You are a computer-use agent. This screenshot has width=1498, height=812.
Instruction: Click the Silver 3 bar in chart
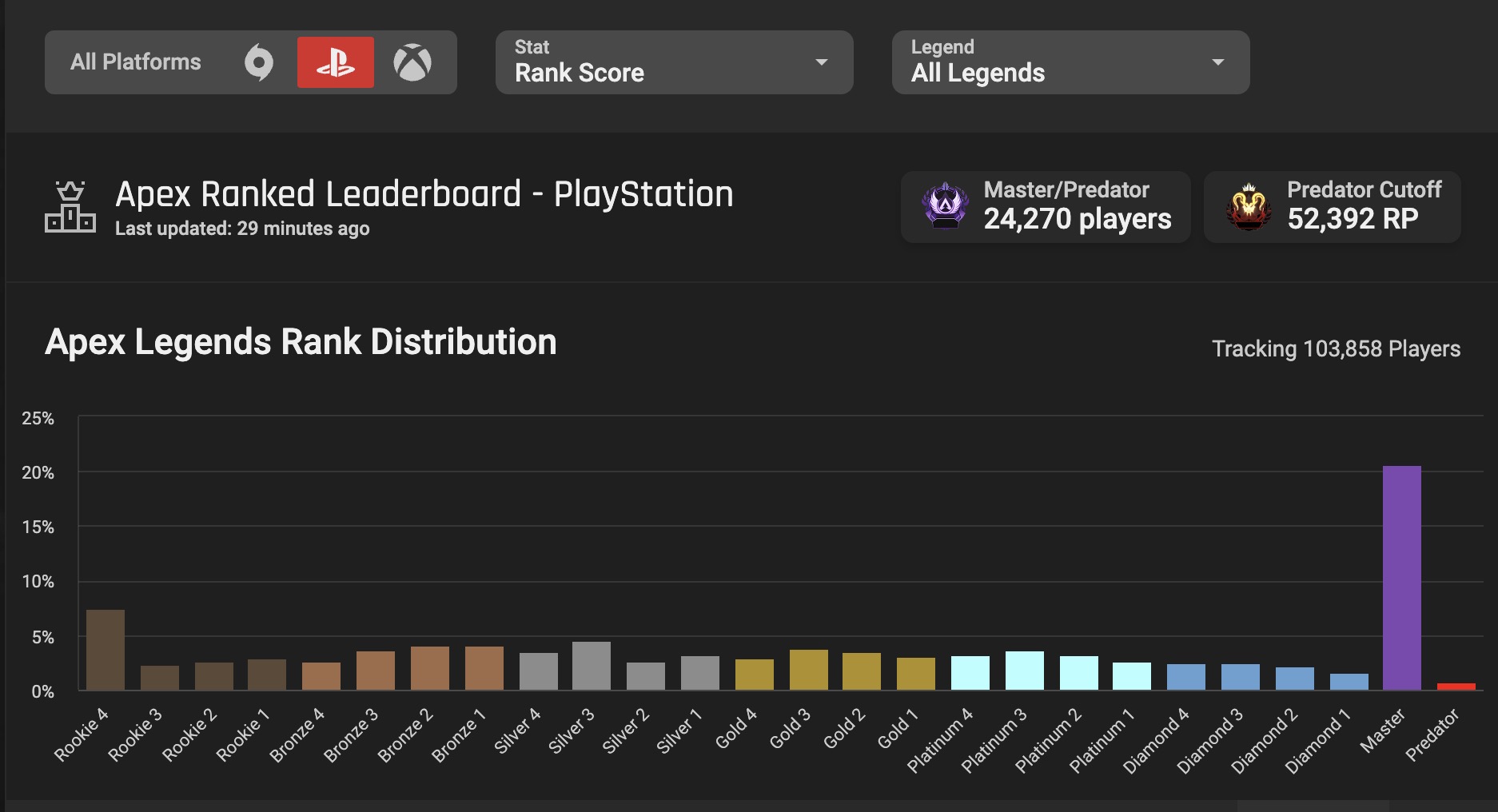pos(592,666)
